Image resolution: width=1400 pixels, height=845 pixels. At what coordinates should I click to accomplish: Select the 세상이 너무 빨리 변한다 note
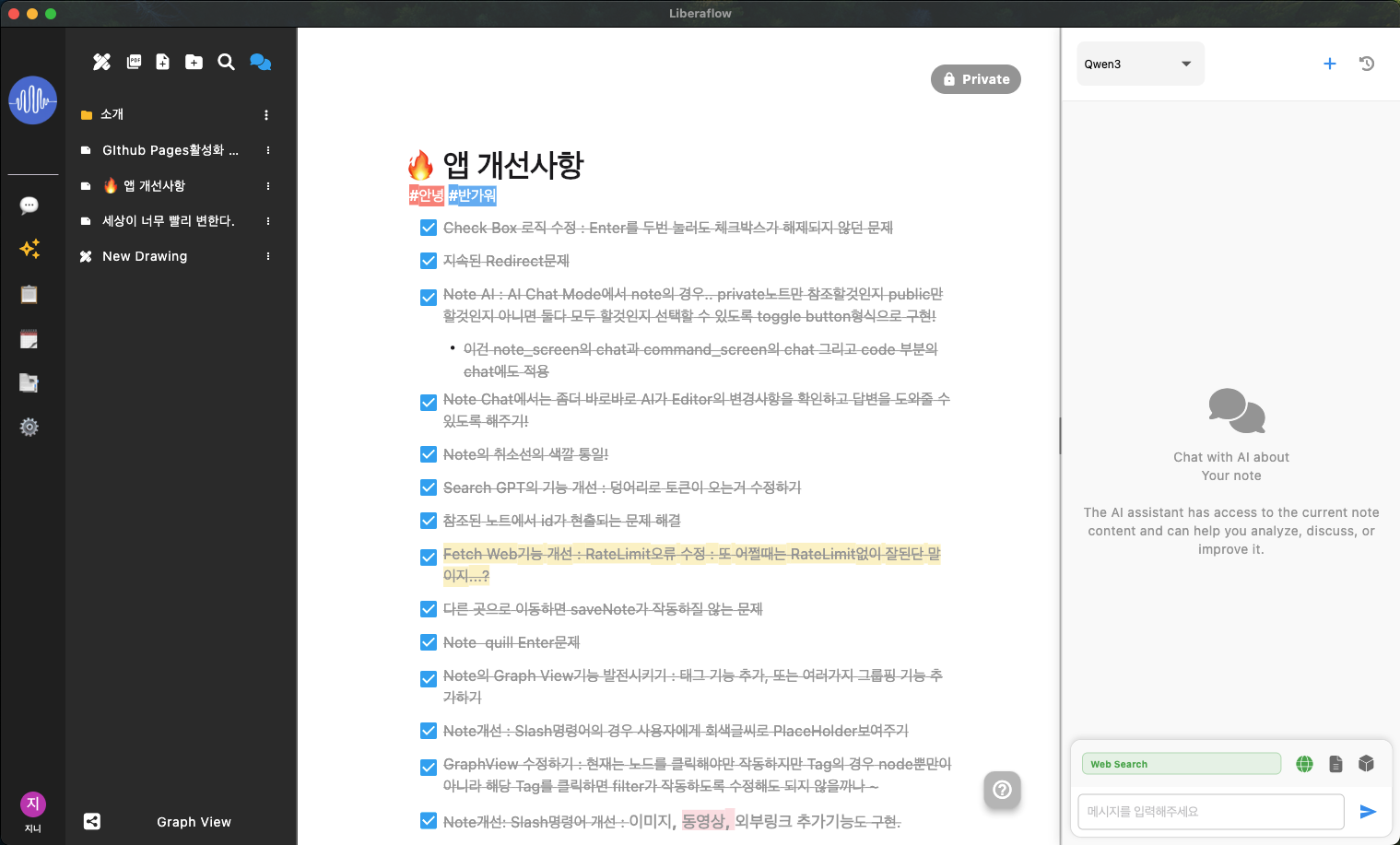coord(168,221)
